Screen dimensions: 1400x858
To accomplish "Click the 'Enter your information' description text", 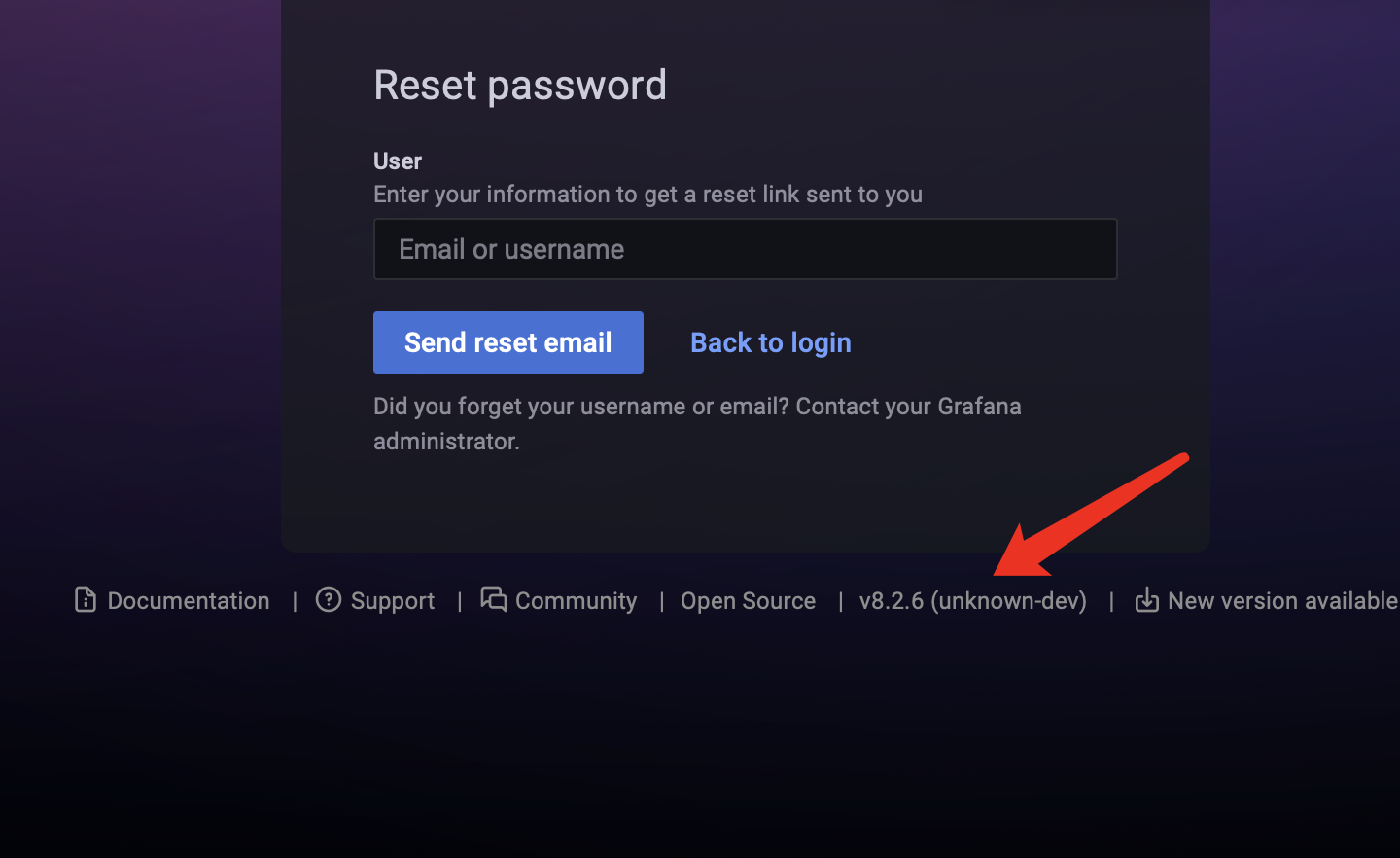I will (647, 195).
